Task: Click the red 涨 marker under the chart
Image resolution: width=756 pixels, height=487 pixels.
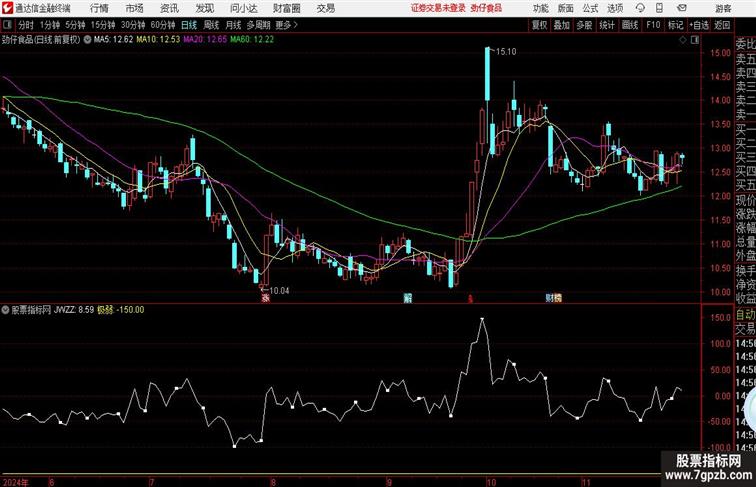Action: [x=265, y=298]
